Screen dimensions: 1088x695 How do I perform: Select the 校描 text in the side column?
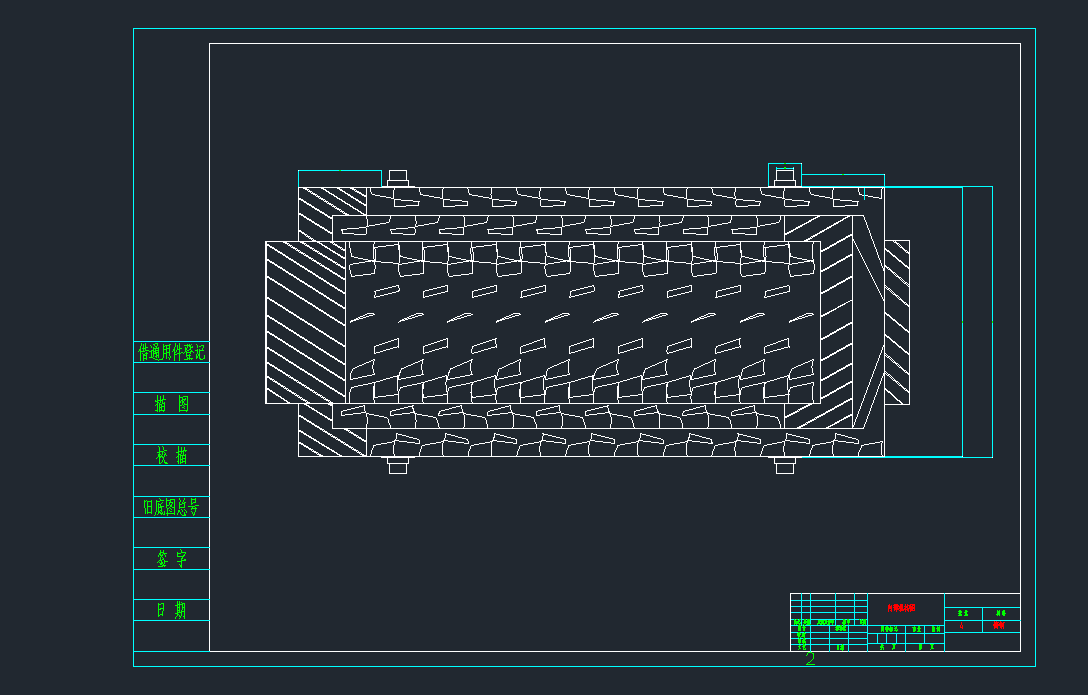tap(171, 456)
